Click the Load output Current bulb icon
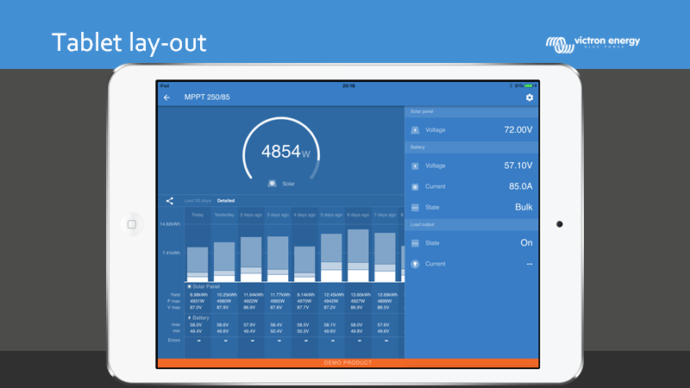 coord(415,264)
